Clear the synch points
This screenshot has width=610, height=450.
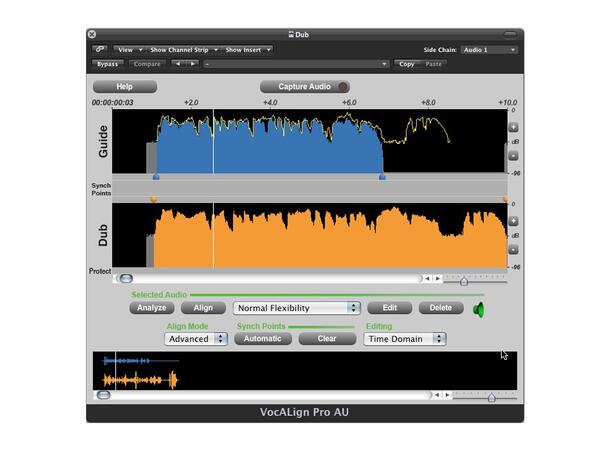(x=327, y=338)
